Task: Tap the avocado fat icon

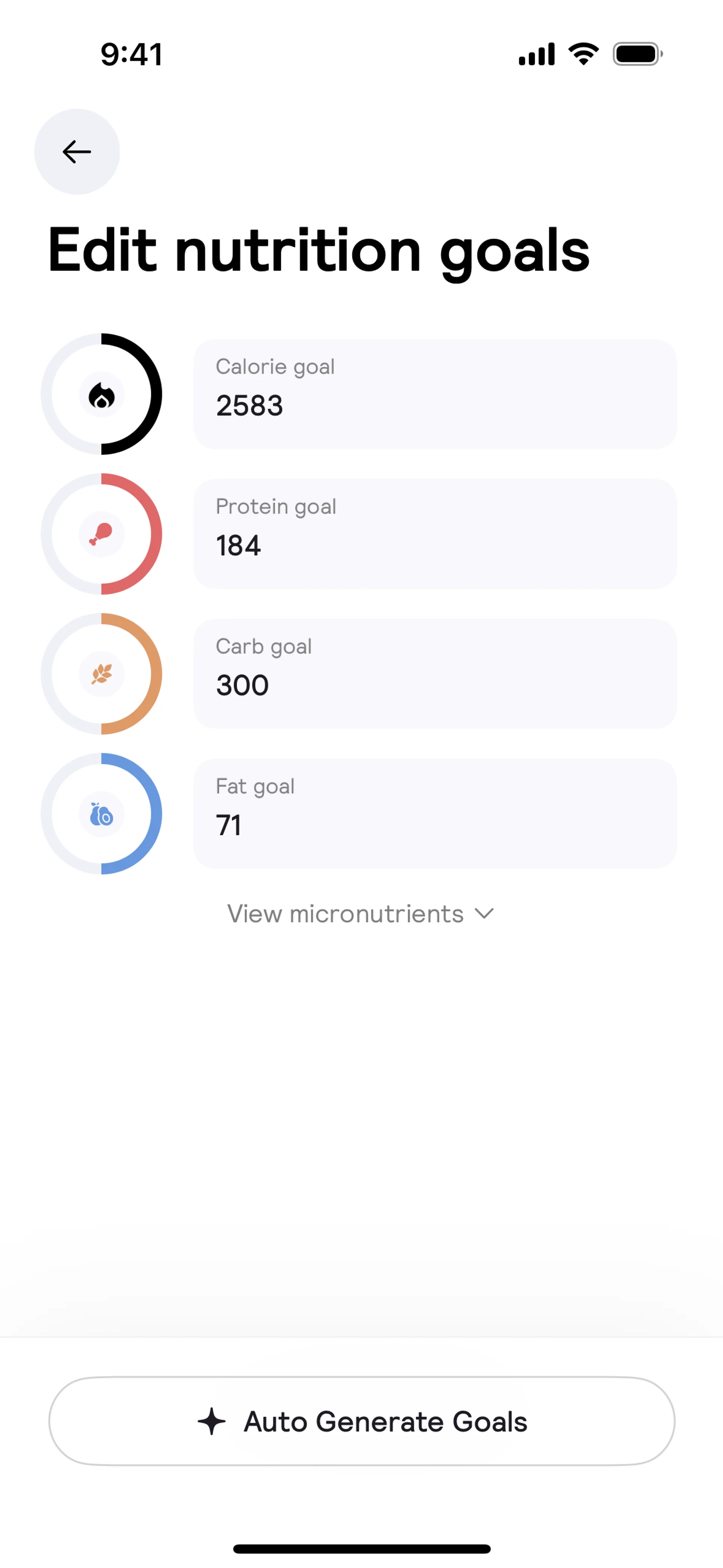Action: [102, 814]
